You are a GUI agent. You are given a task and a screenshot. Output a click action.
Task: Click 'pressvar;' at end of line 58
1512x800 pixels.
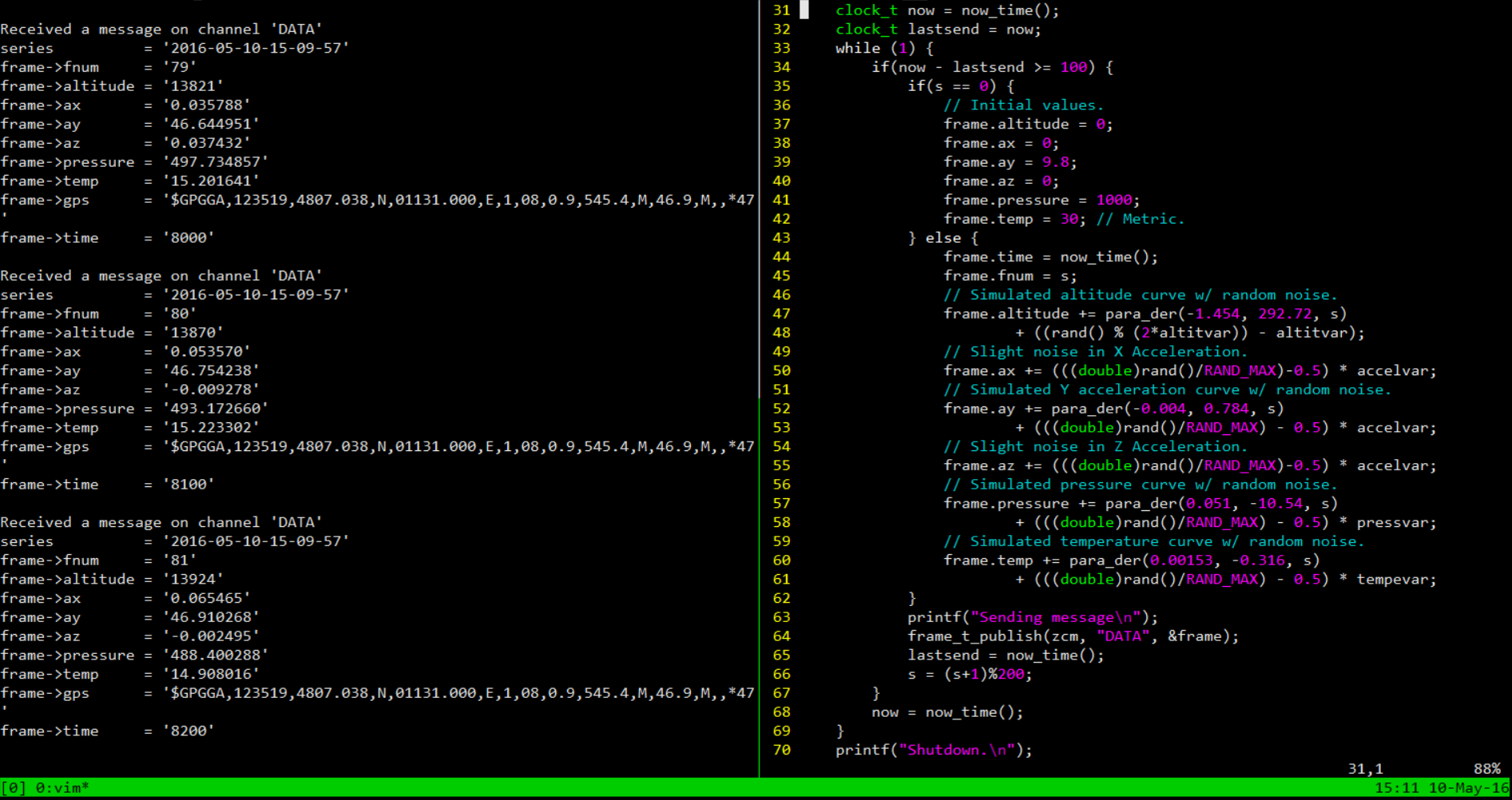click(1396, 523)
